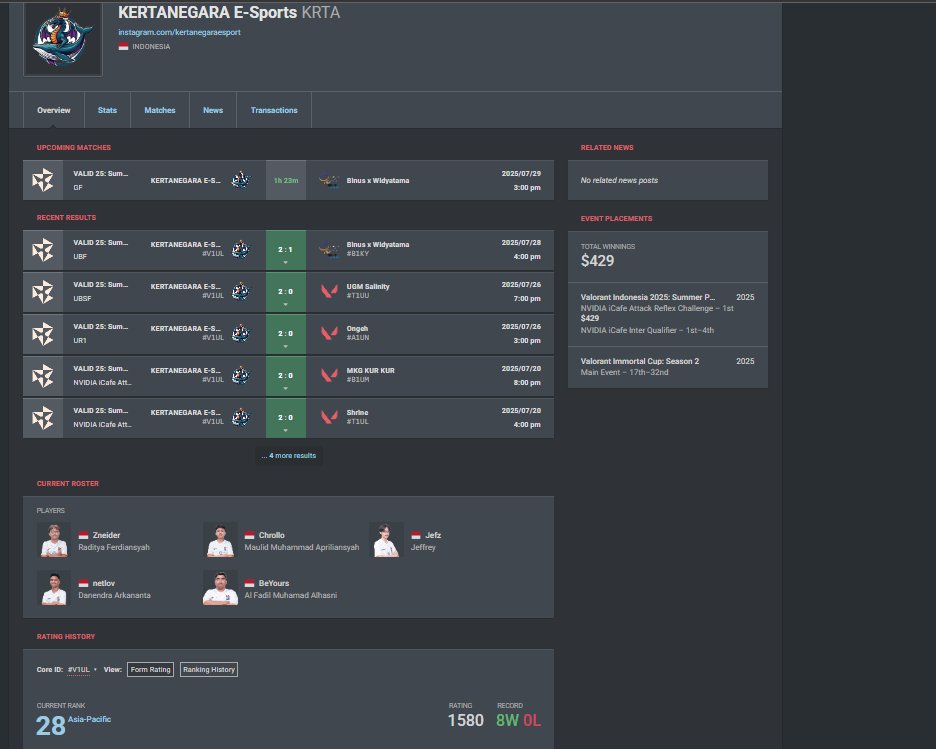Click the Asia-Pacific rank region link
936x749 pixels.
pos(90,719)
